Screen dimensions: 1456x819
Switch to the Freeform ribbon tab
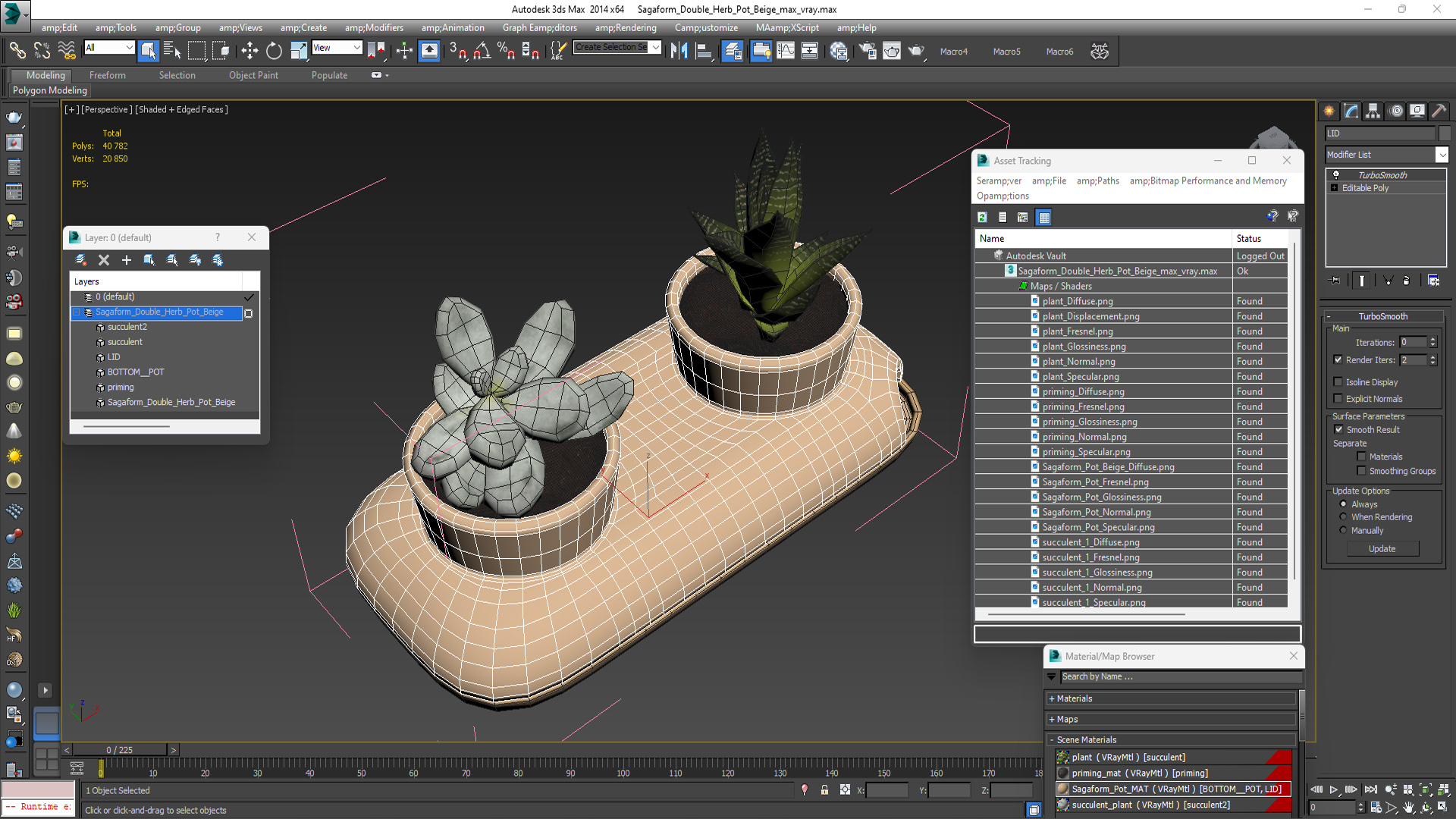(x=107, y=75)
